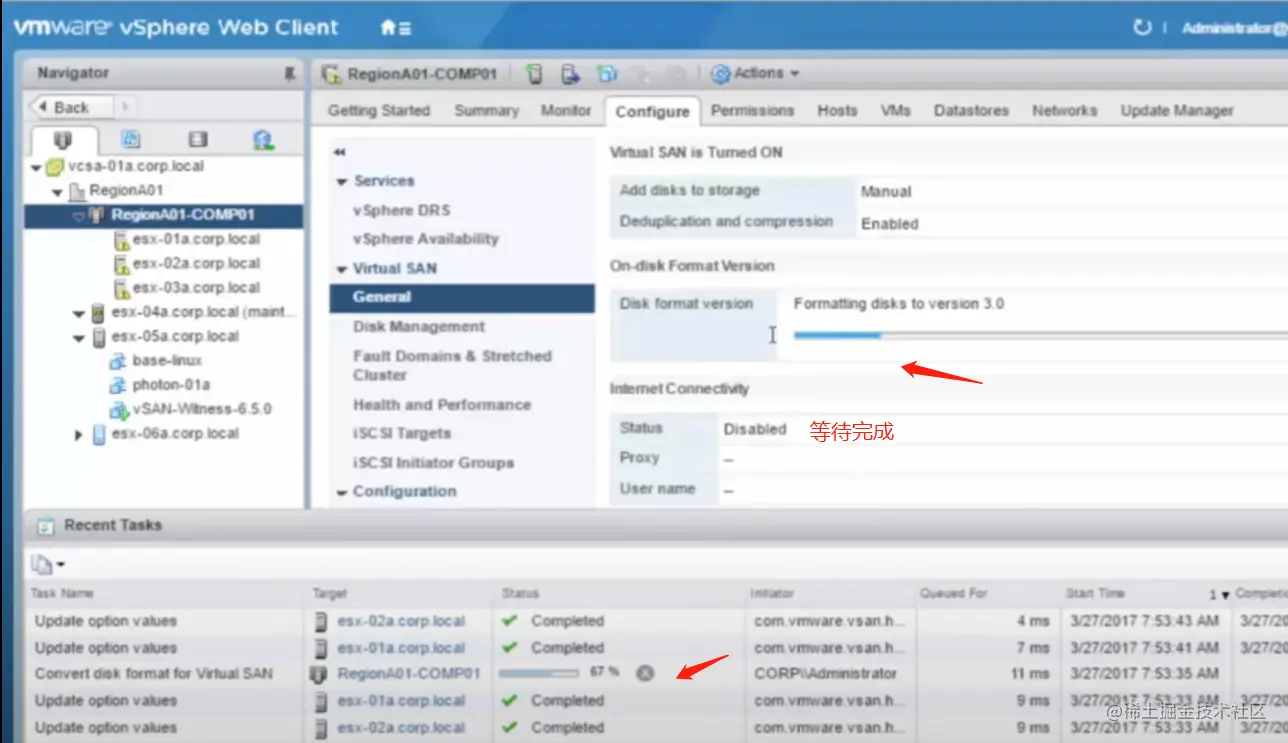Image resolution: width=1288 pixels, height=743 pixels.
Task: Collapse the Configuration section
Action: (x=342, y=493)
